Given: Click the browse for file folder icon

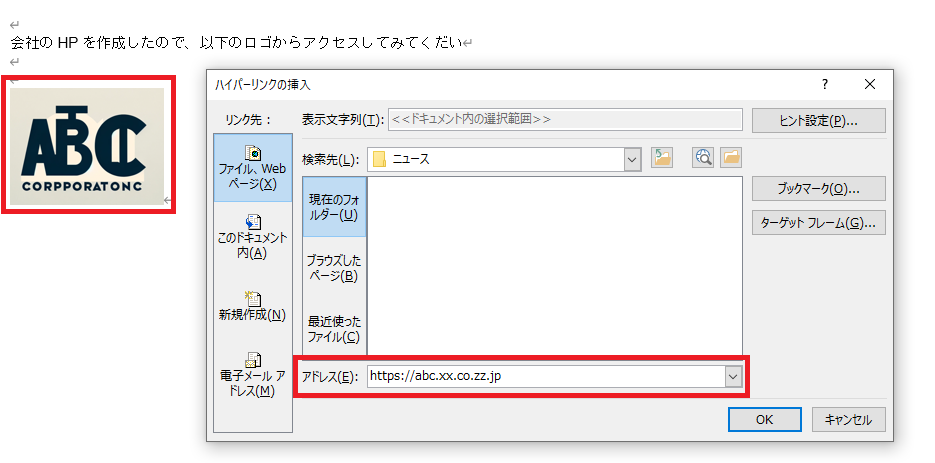Looking at the screenshot, I should (731, 158).
